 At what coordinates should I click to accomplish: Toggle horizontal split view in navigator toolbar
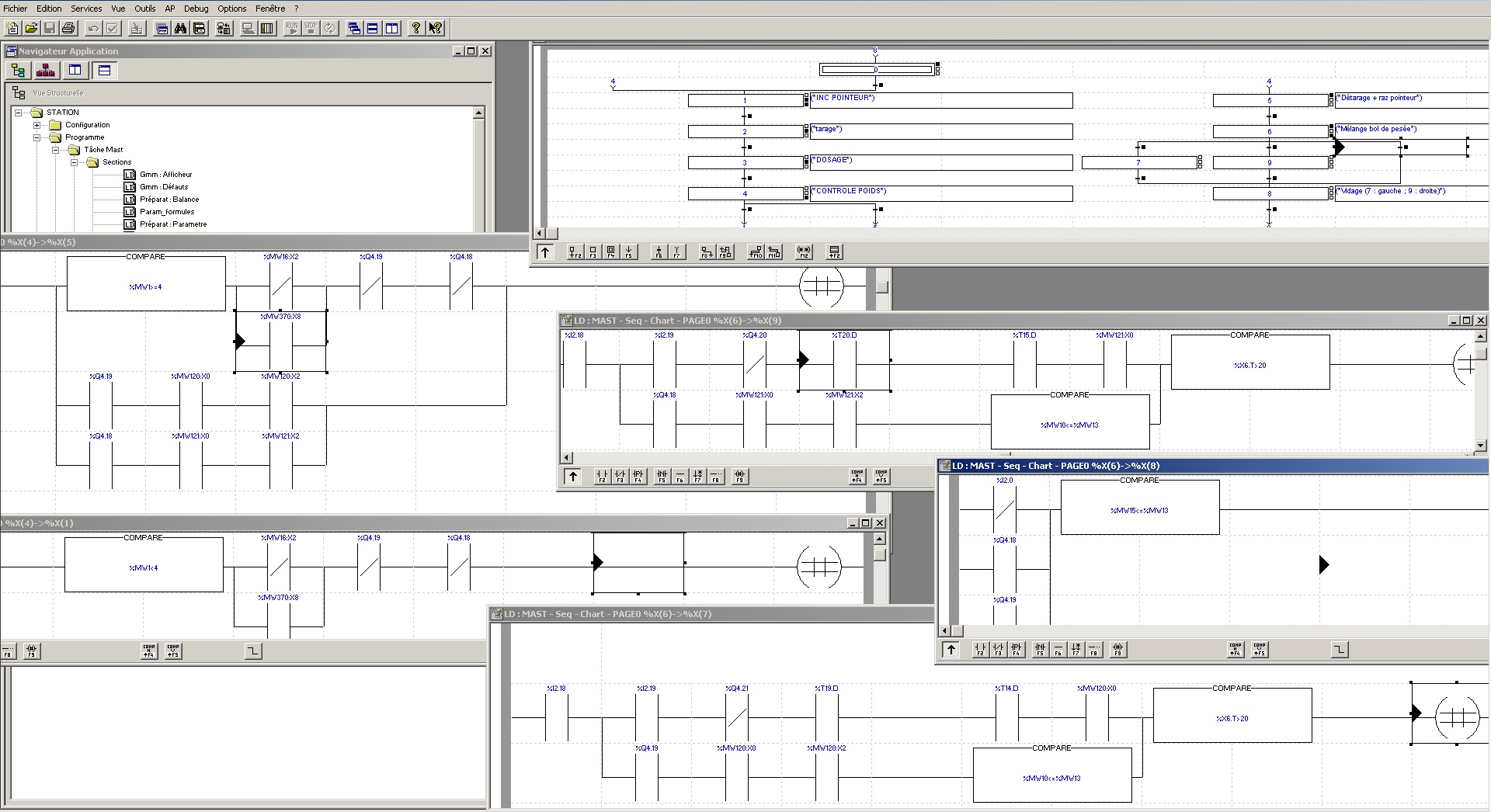(104, 71)
